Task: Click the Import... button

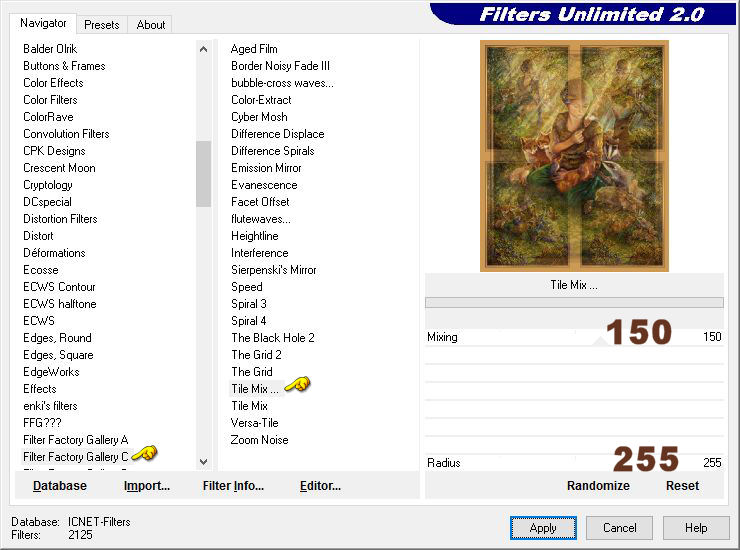Action: point(146,486)
